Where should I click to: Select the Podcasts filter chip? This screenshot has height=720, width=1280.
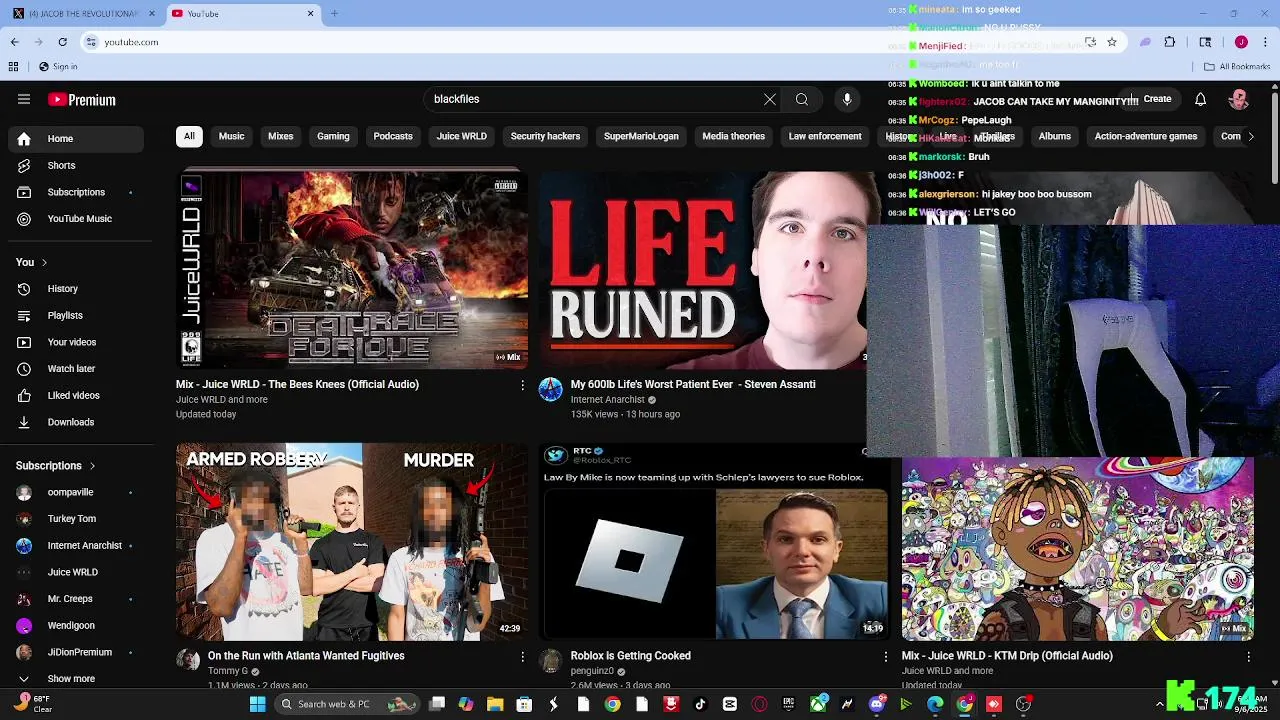tap(393, 136)
